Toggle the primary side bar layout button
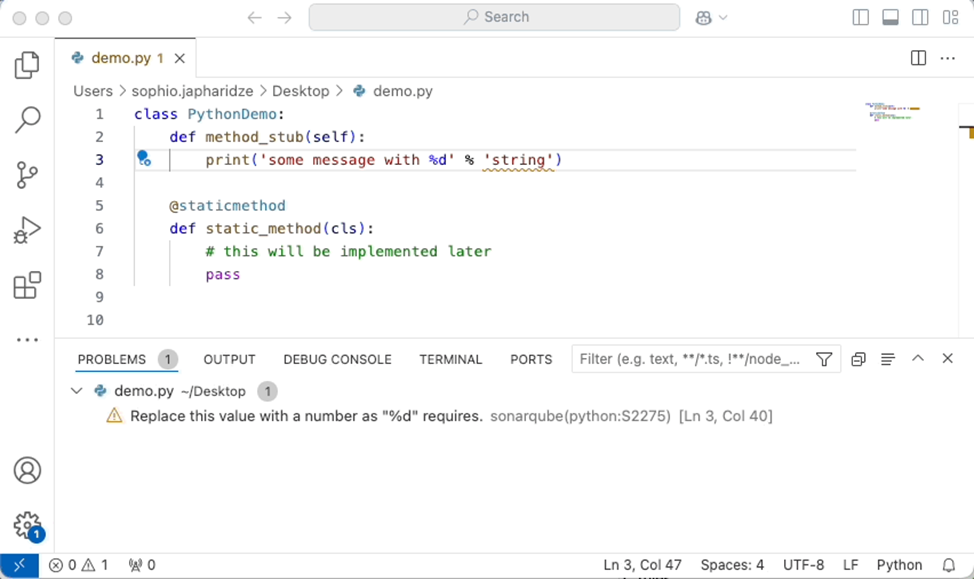The height and width of the screenshot is (579, 974). coord(860,18)
